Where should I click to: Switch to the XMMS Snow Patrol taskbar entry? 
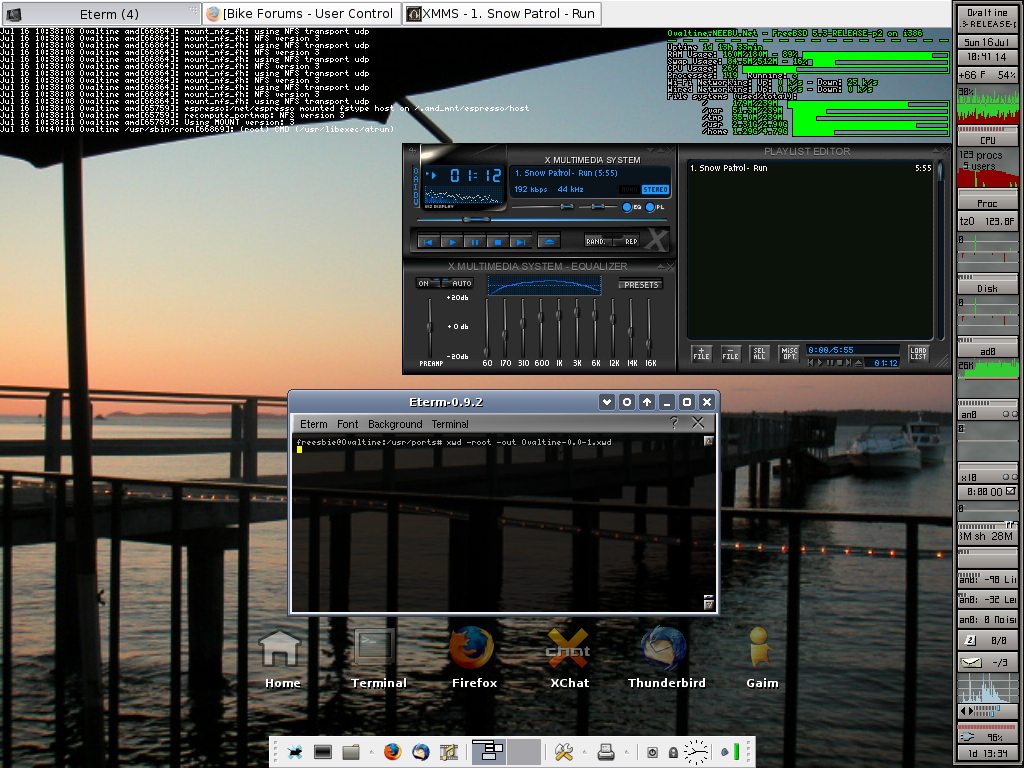(501, 14)
